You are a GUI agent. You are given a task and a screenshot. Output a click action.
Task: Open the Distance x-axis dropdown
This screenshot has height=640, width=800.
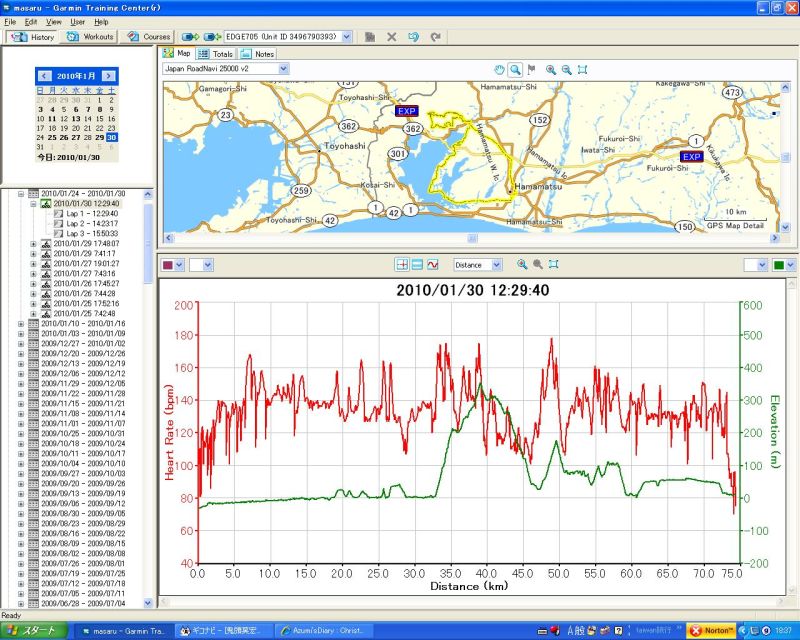pyautogui.click(x=496, y=265)
